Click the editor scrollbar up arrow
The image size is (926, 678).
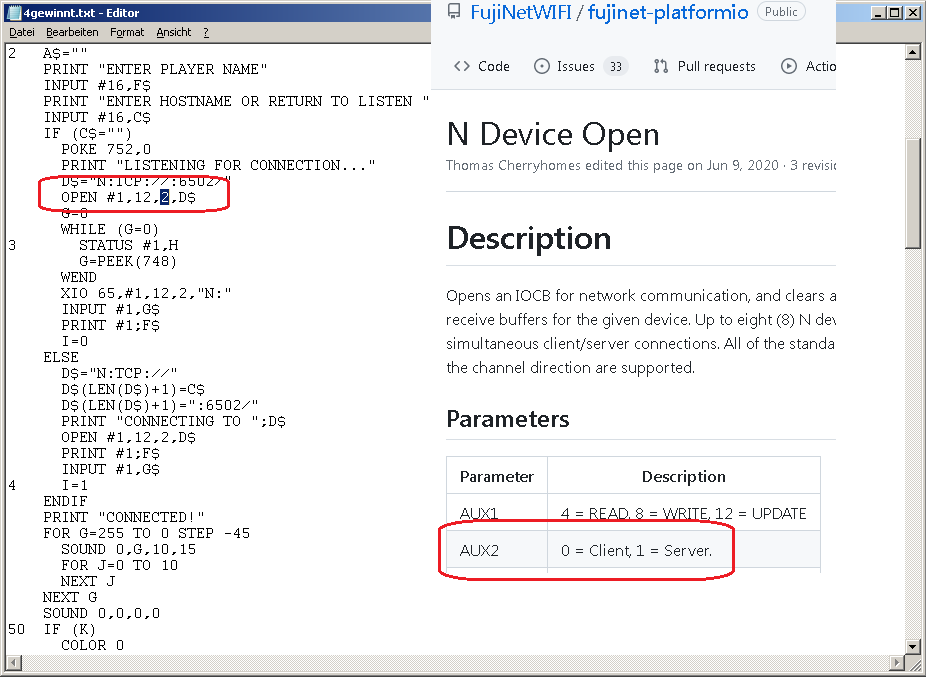(x=913, y=52)
